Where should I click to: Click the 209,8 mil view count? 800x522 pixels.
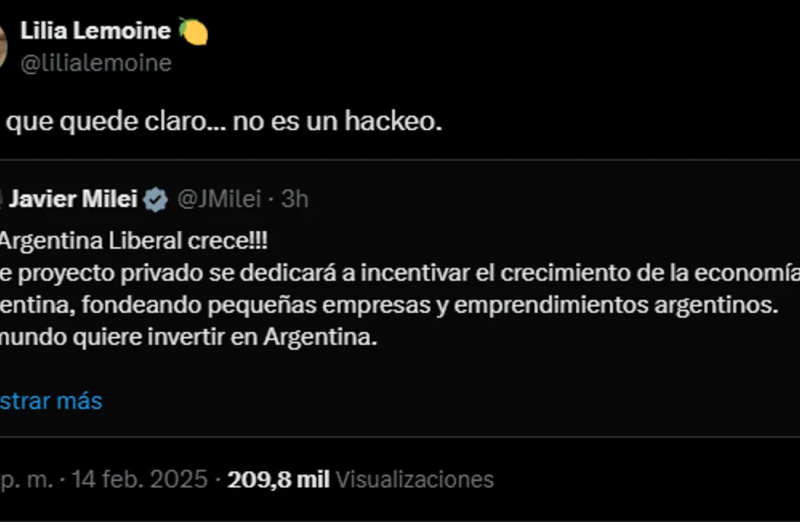point(279,480)
